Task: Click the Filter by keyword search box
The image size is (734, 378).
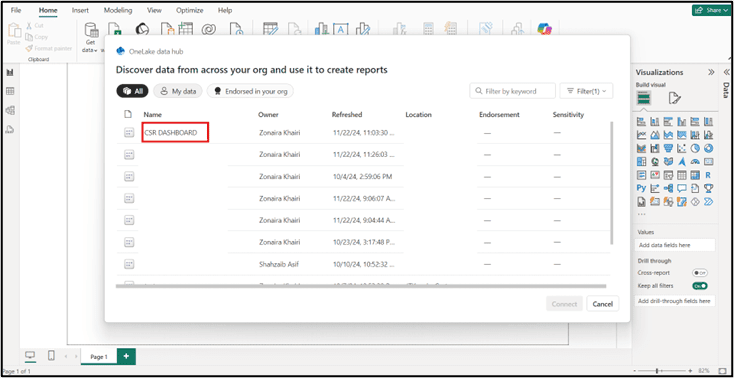Action: [513, 91]
